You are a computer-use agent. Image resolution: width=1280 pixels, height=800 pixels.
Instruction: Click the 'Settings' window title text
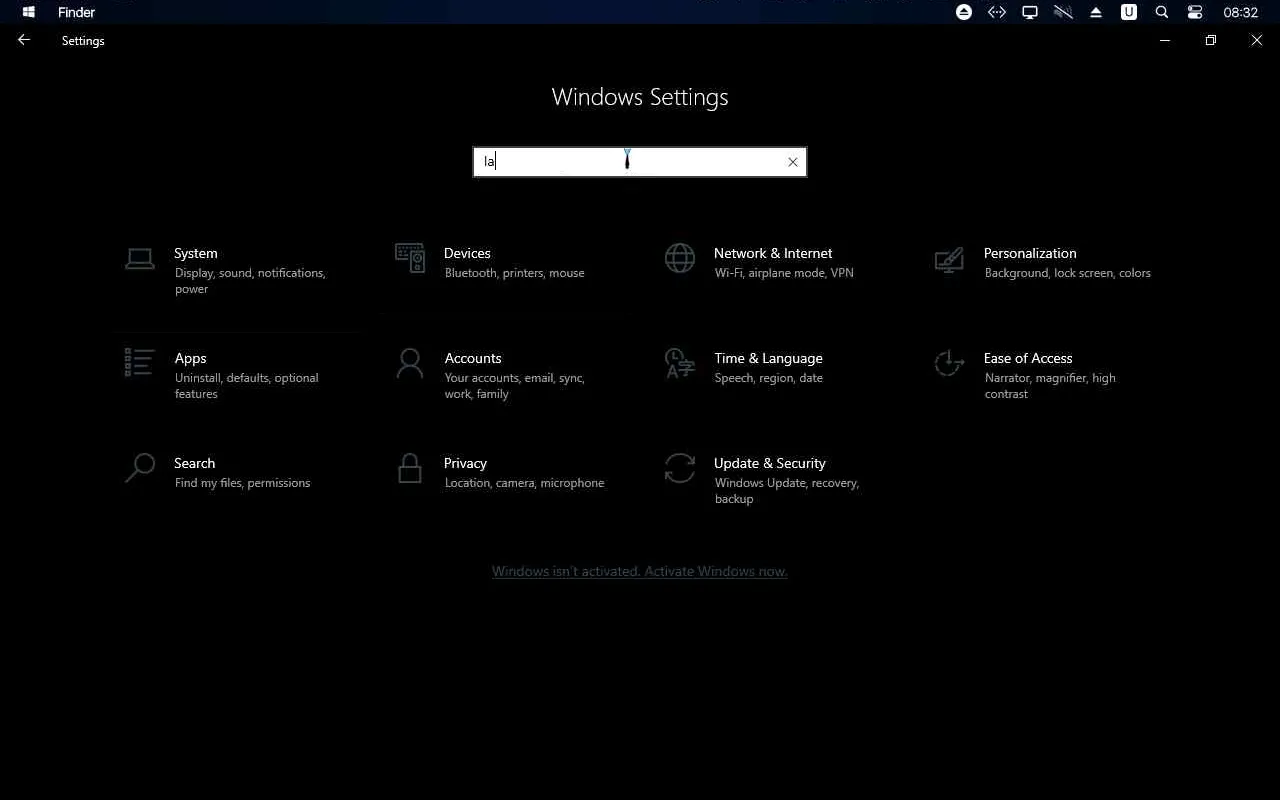83,41
